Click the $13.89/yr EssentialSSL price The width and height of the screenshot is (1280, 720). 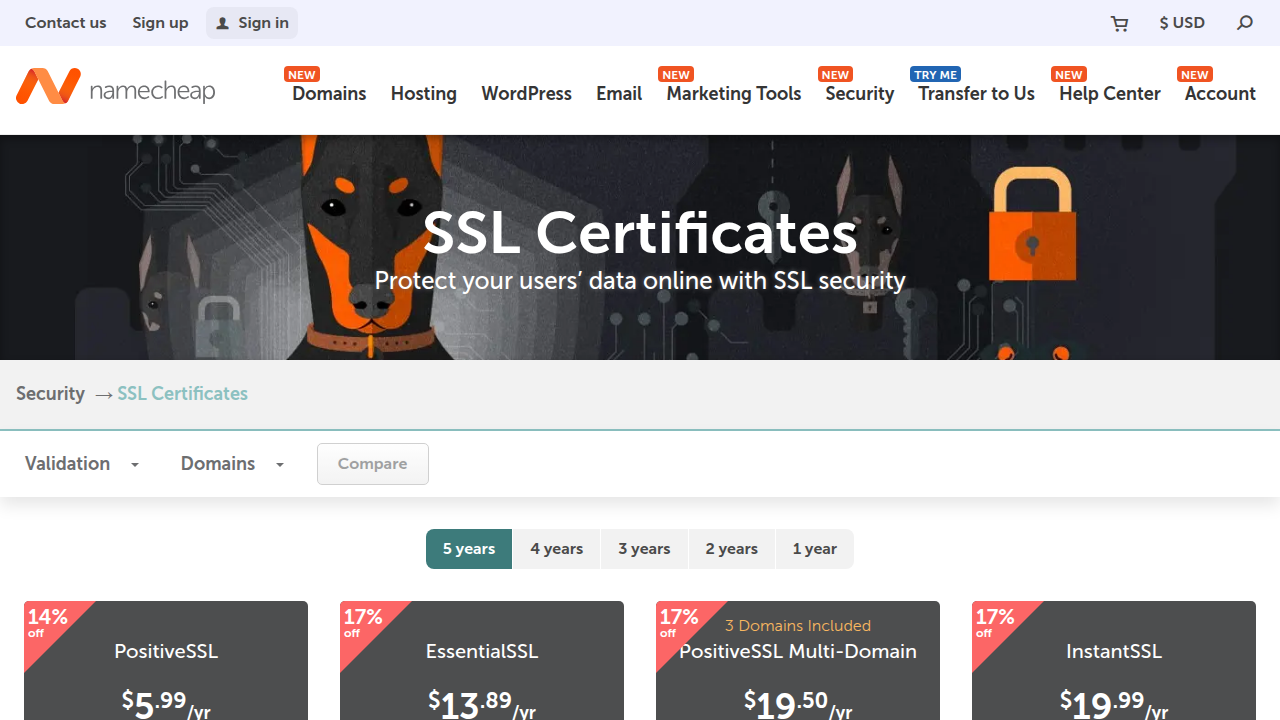coord(482,704)
